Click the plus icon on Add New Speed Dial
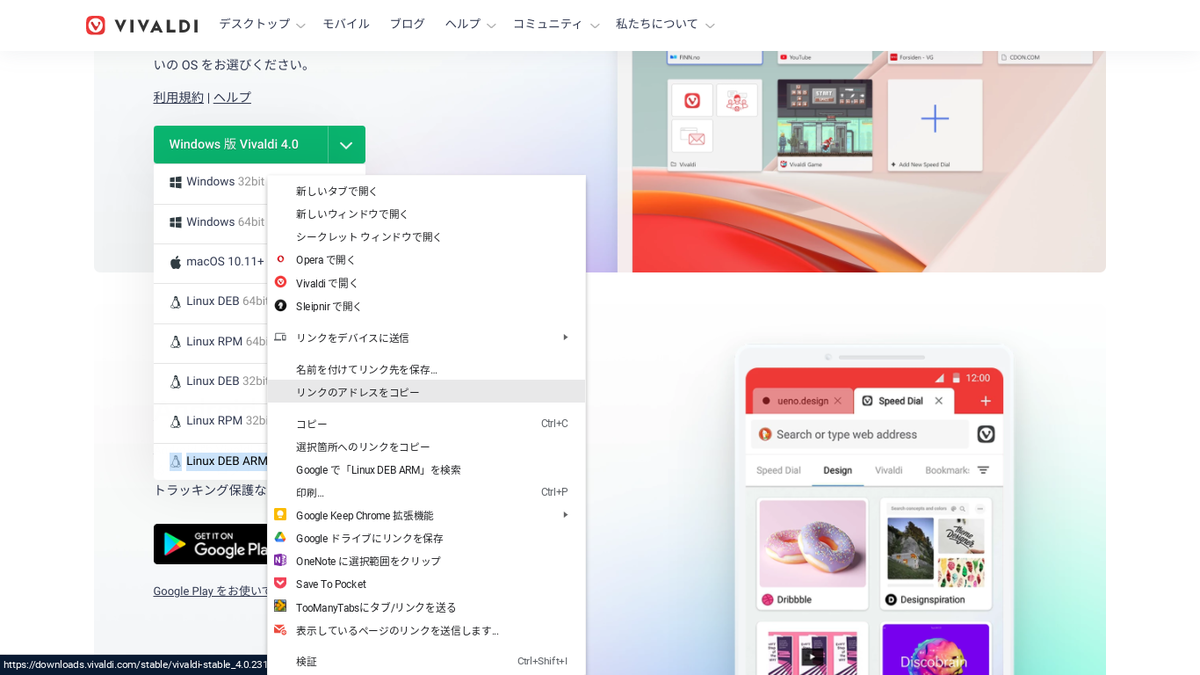Screen dimensions: 1200x675 point(935,119)
